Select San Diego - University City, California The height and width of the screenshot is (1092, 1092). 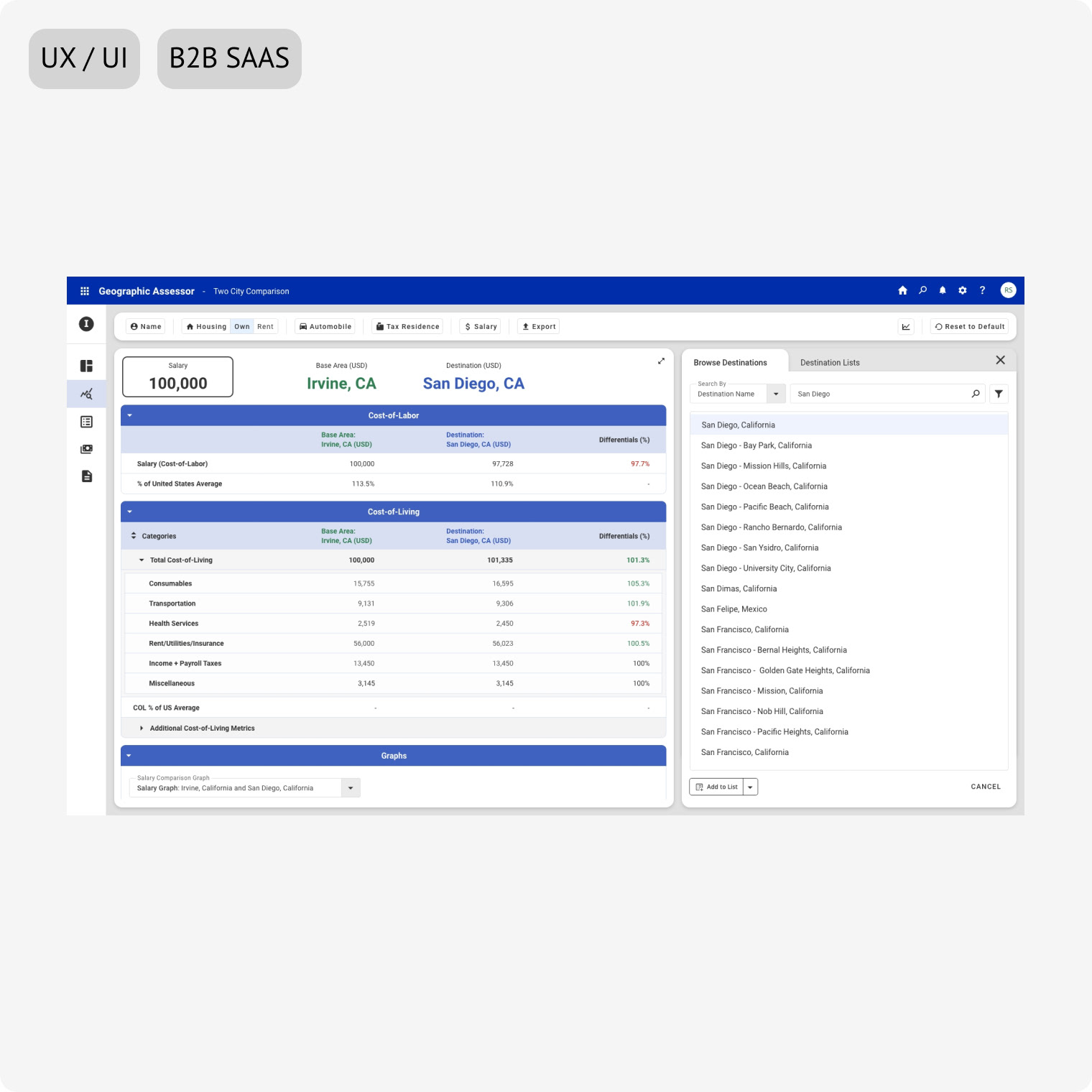click(849, 568)
